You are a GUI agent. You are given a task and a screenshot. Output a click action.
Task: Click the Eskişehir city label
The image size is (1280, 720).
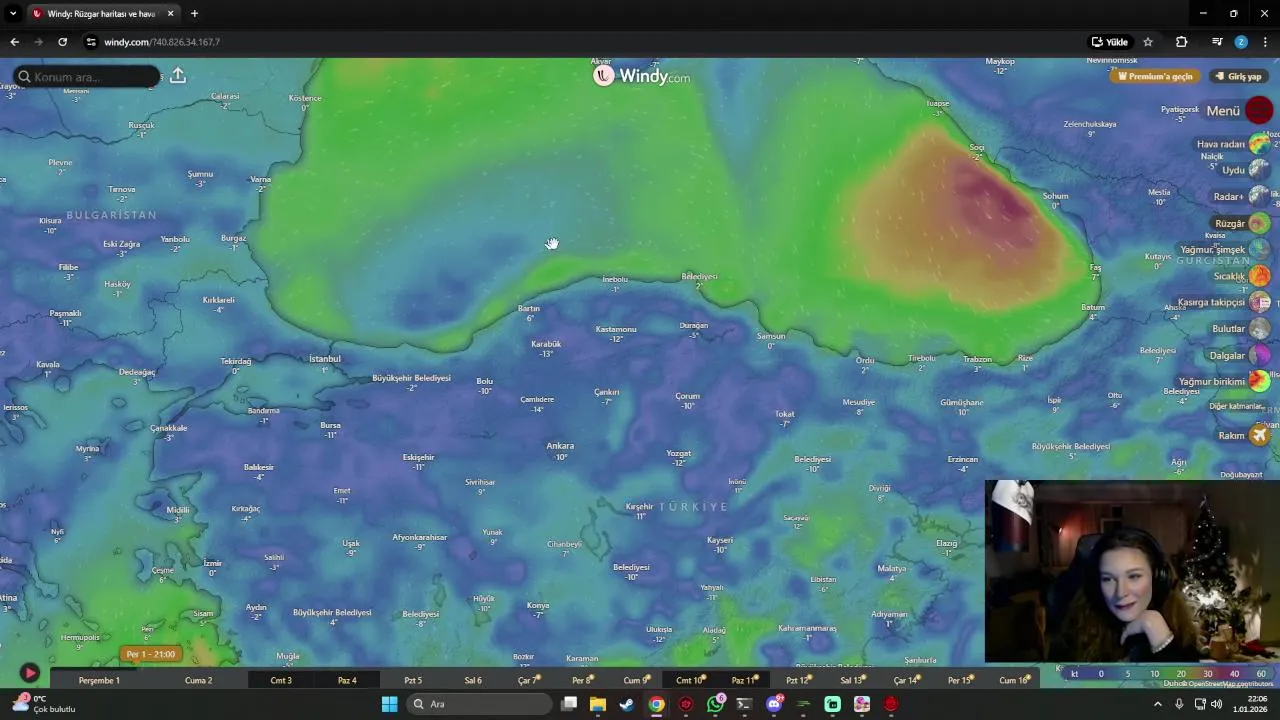tap(419, 457)
